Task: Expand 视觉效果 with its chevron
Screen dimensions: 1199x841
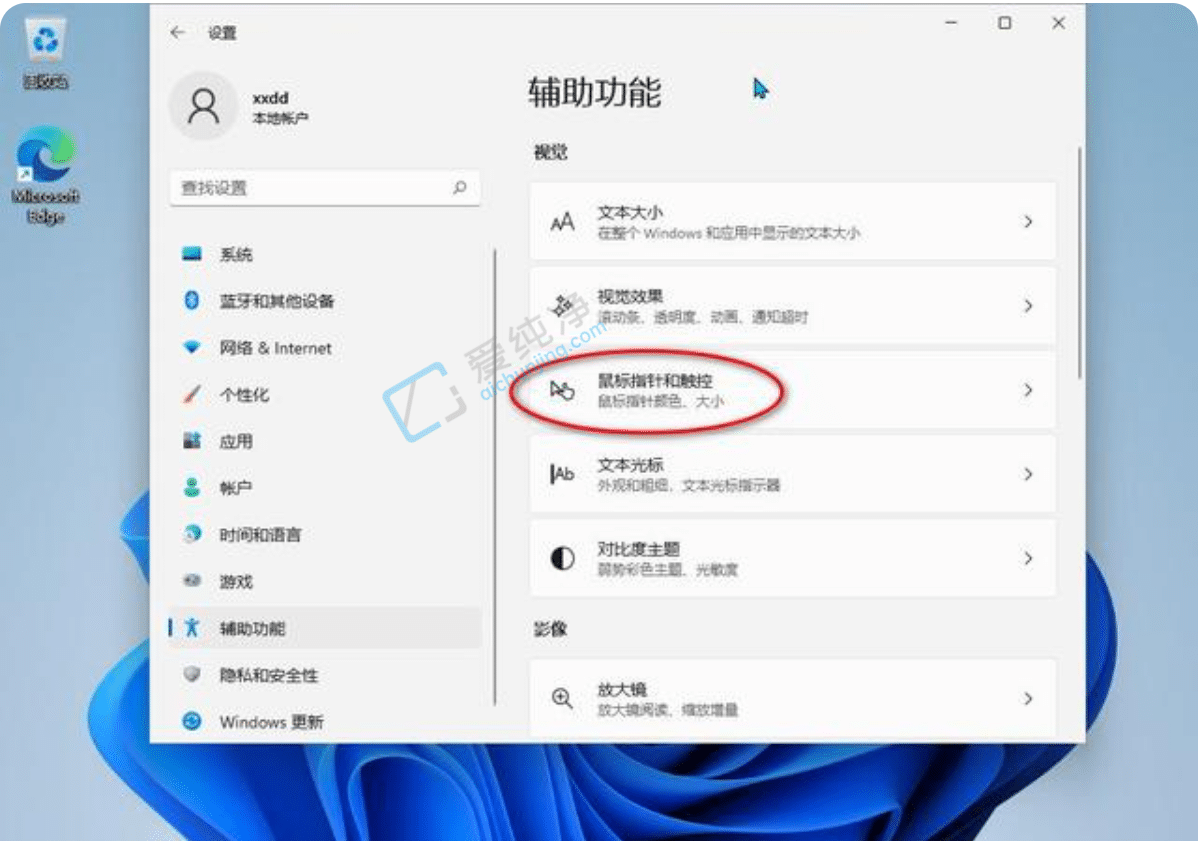Action: coord(1028,306)
